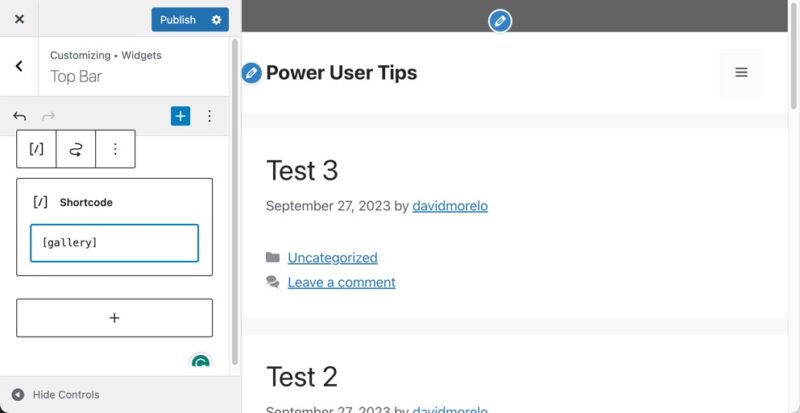Open the widgets options three-dot menu
Viewport: 800px width, 413px height.
[209, 116]
